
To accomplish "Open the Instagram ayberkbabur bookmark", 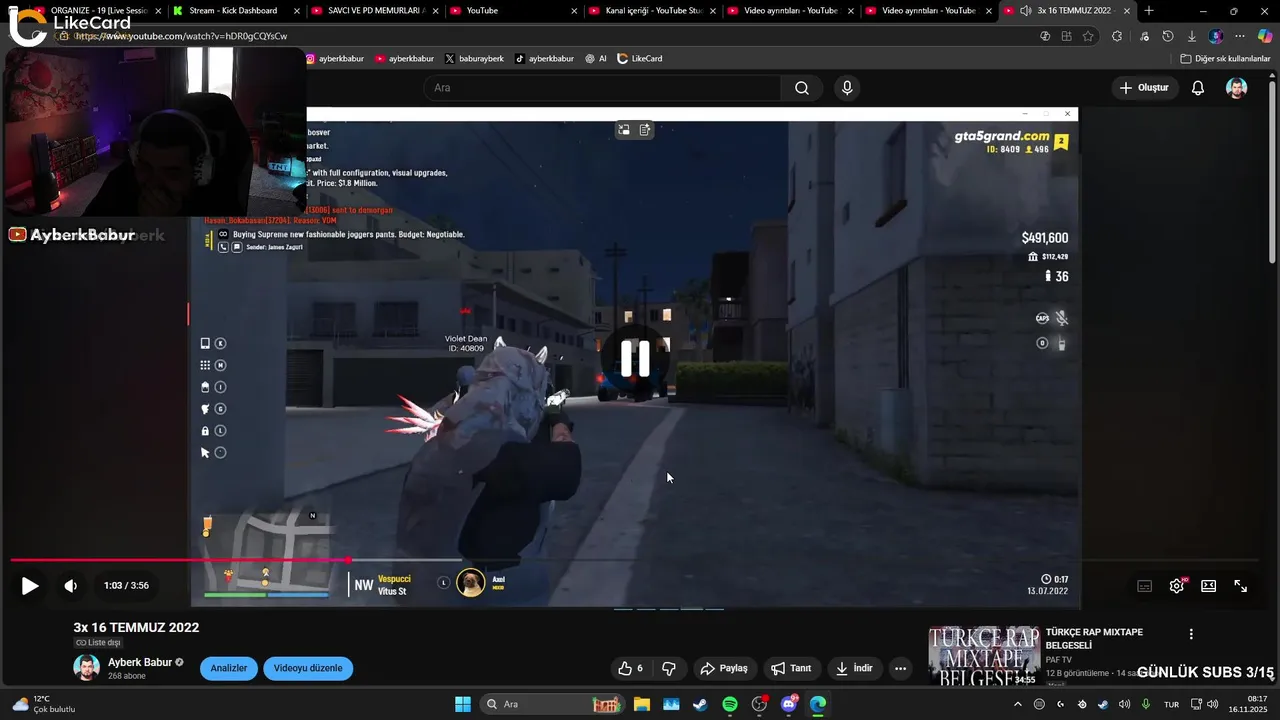I will tap(335, 58).
